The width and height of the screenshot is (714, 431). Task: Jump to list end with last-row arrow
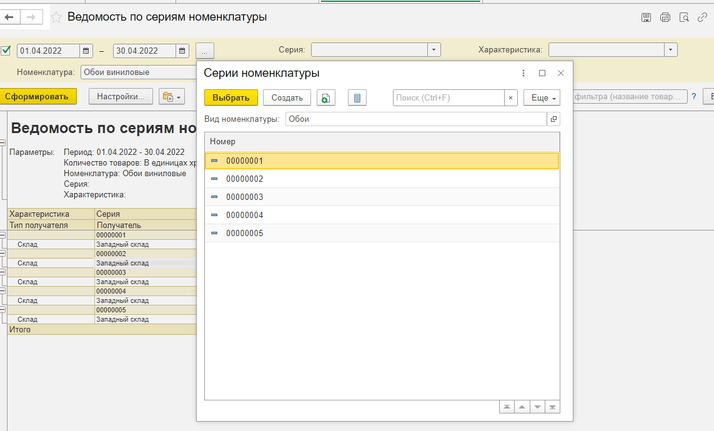point(553,407)
